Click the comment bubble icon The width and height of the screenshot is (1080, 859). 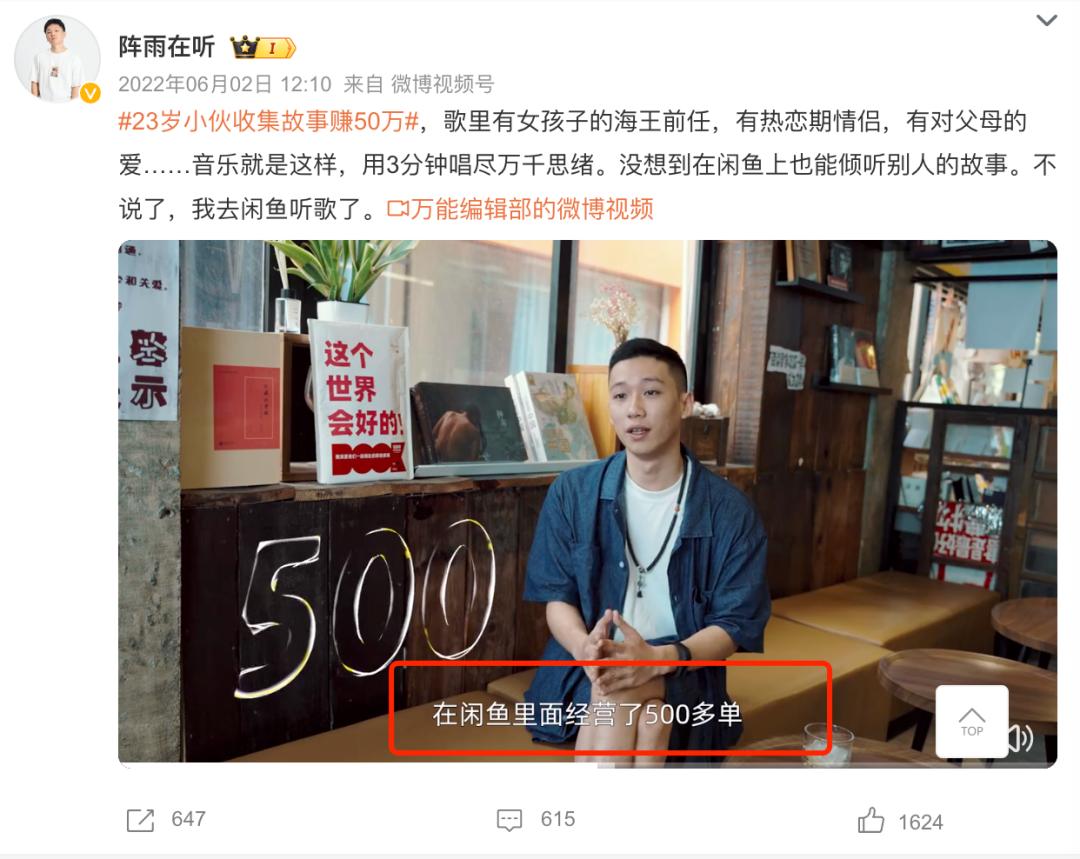(509, 820)
